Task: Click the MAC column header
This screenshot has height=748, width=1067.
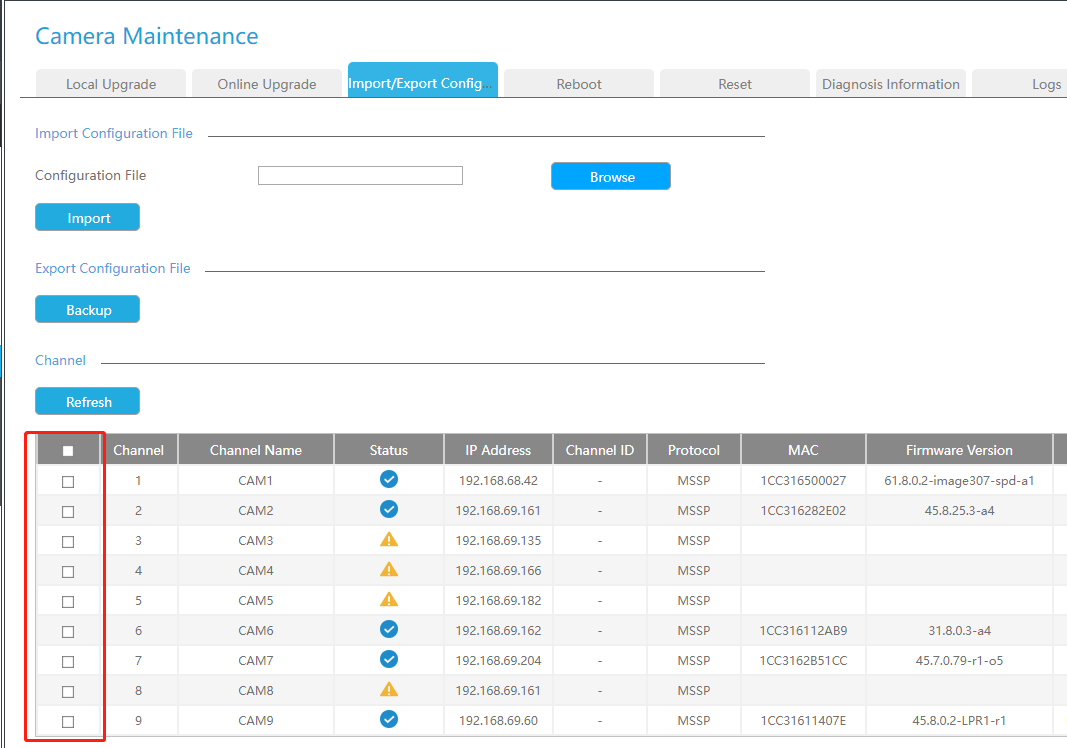Action: click(x=803, y=450)
